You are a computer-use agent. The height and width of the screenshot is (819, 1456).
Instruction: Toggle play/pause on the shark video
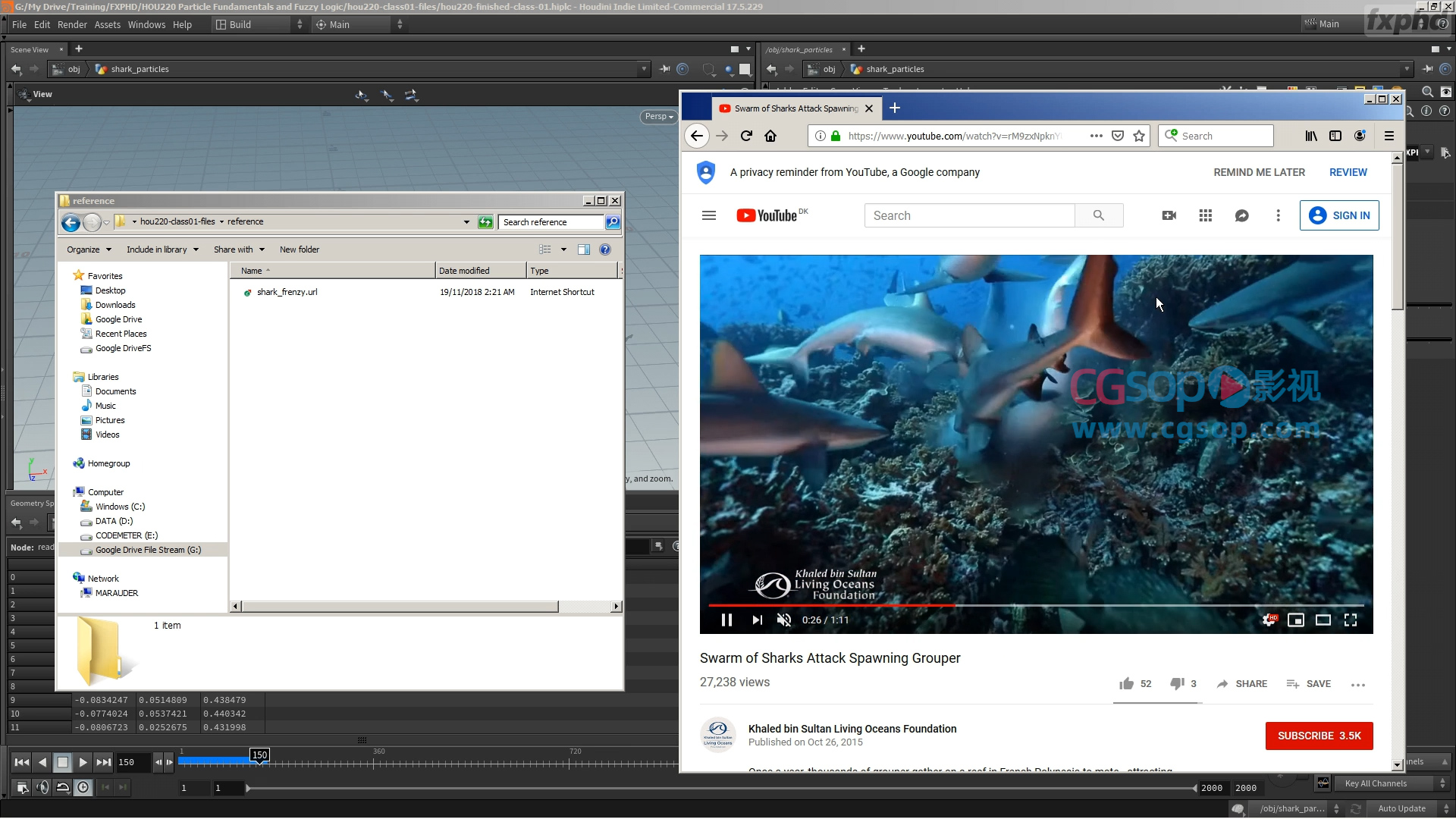(x=726, y=620)
